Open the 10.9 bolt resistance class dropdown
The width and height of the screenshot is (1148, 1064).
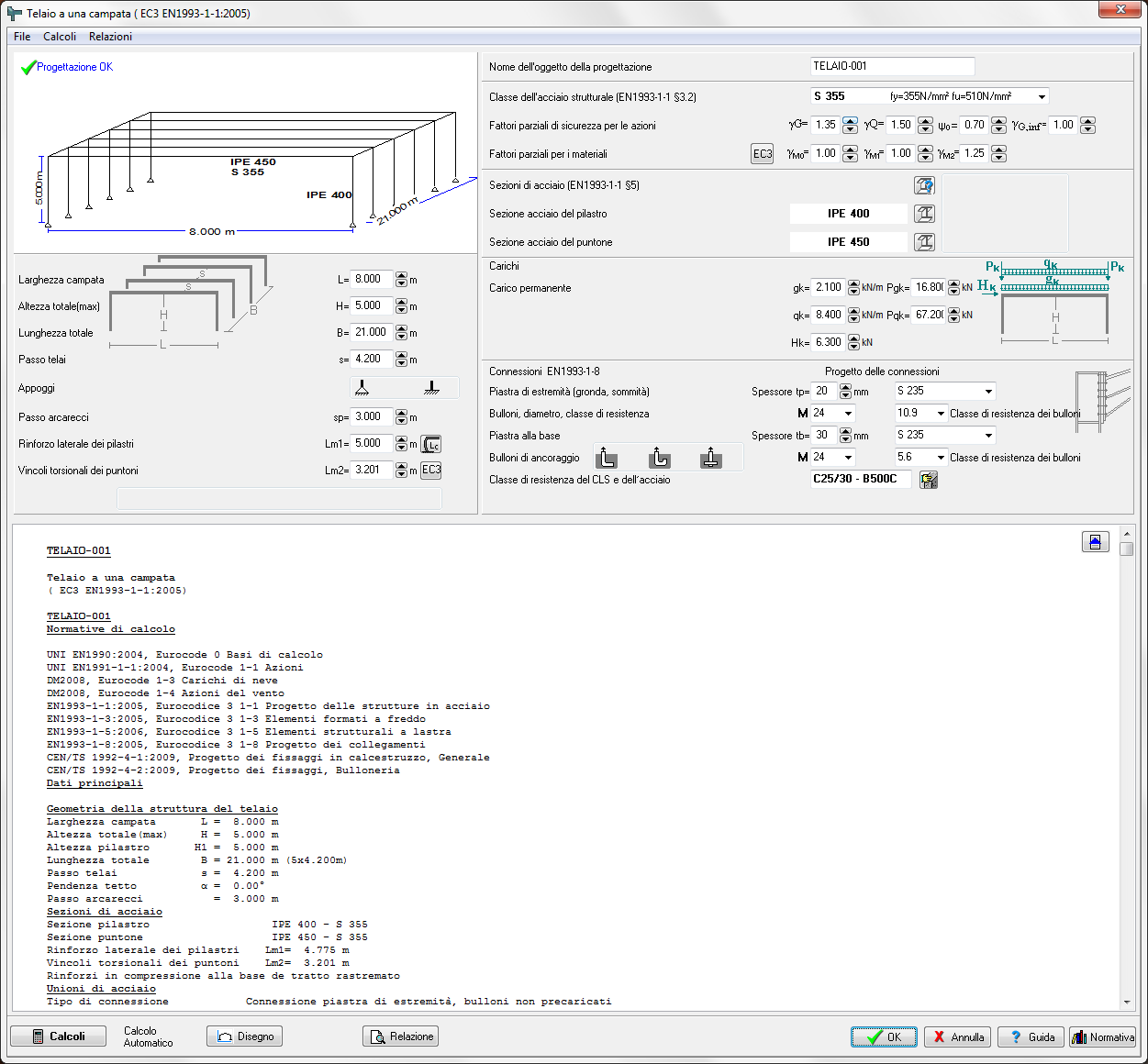920,414
